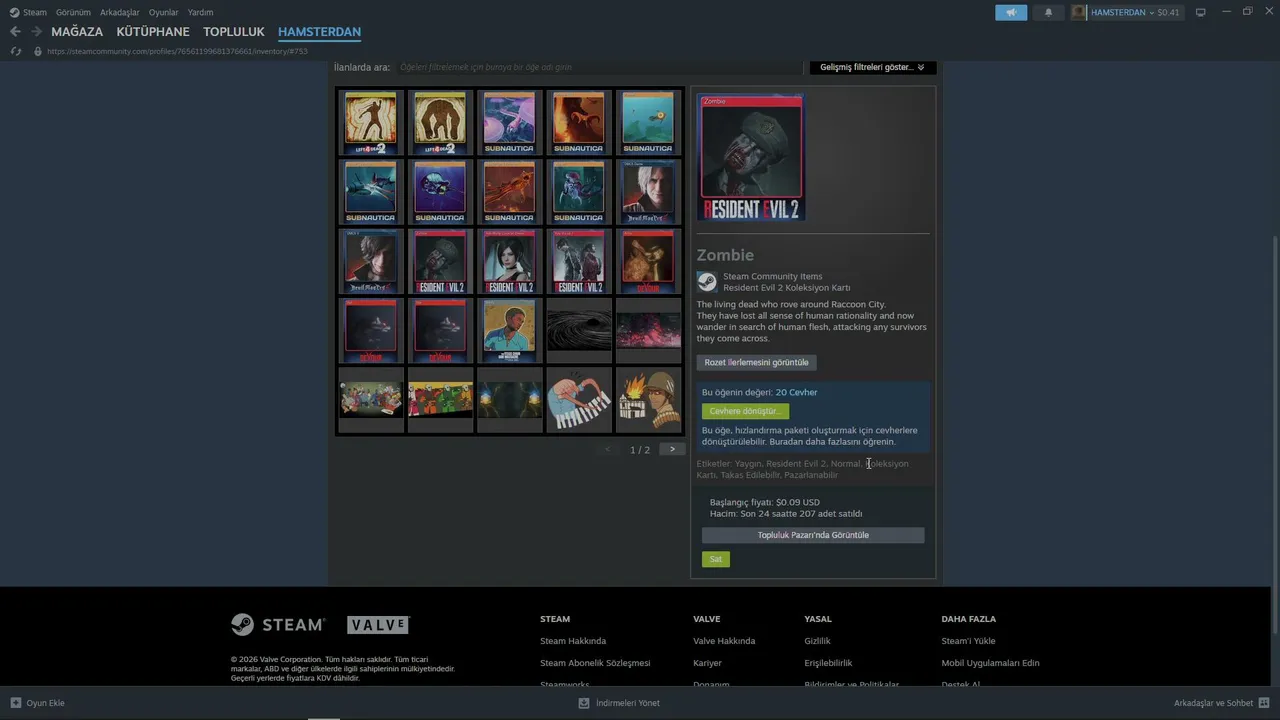Click Rozet İlerlemesini görüntüle button
Image resolution: width=1280 pixels, height=720 pixels.
(756, 362)
